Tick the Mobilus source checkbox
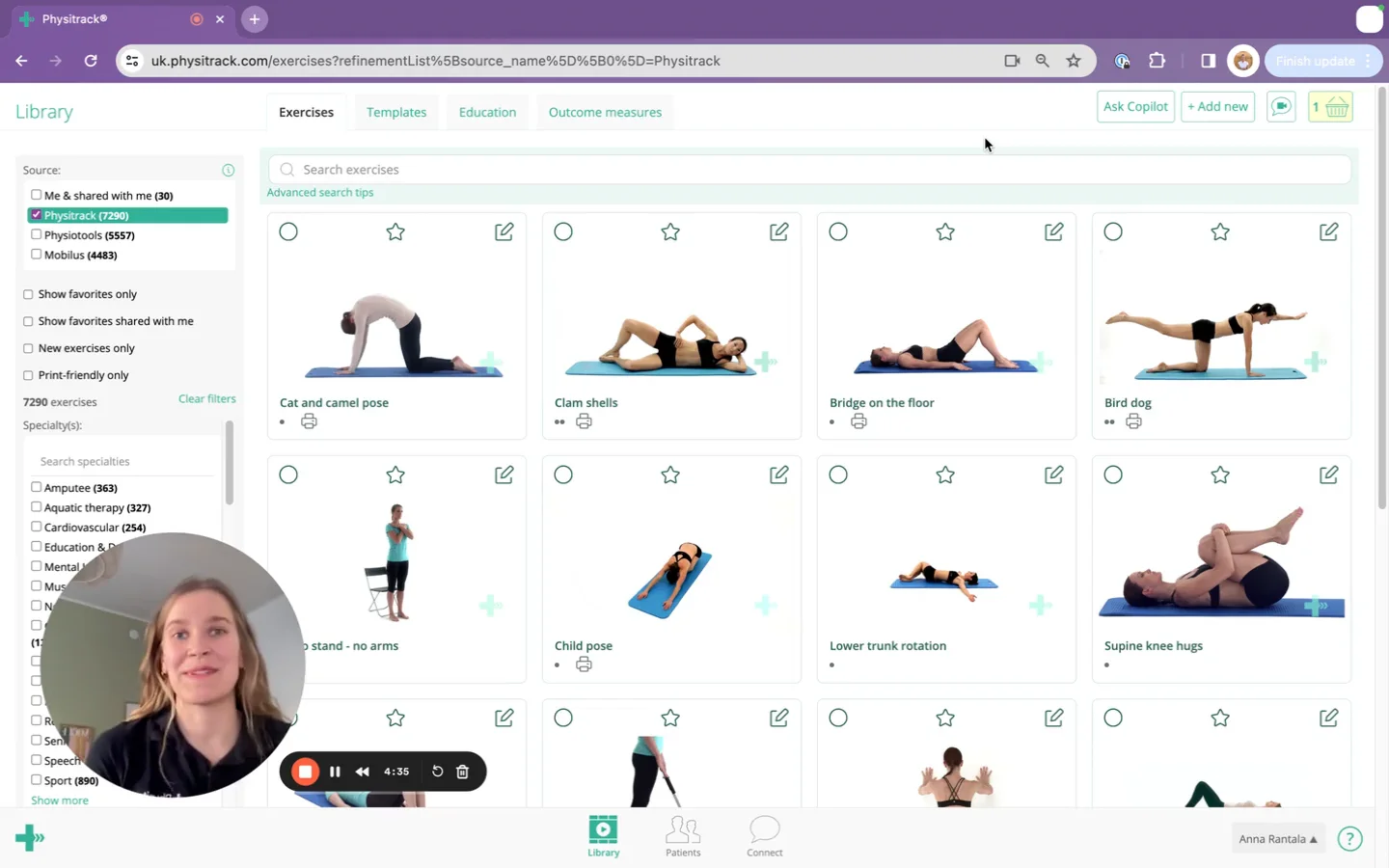Viewport: 1389px width, 868px height. (36, 255)
